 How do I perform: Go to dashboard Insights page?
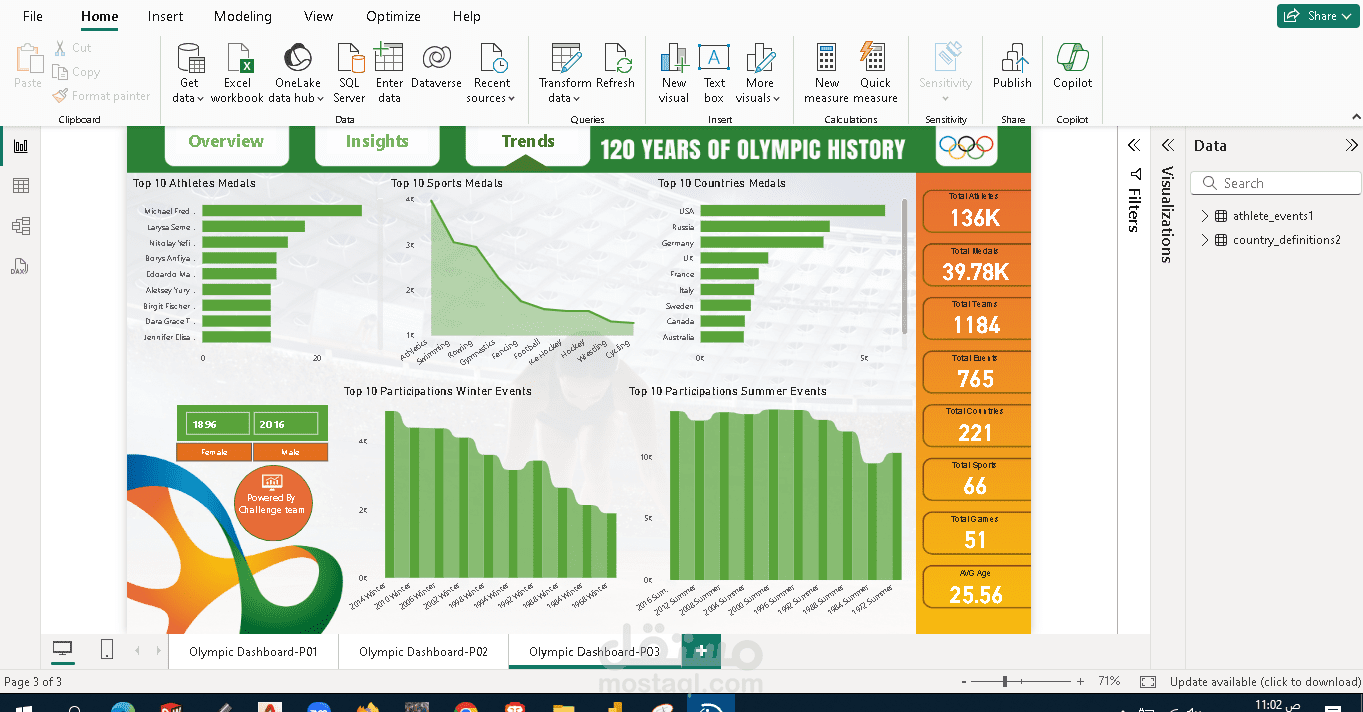click(x=377, y=143)
